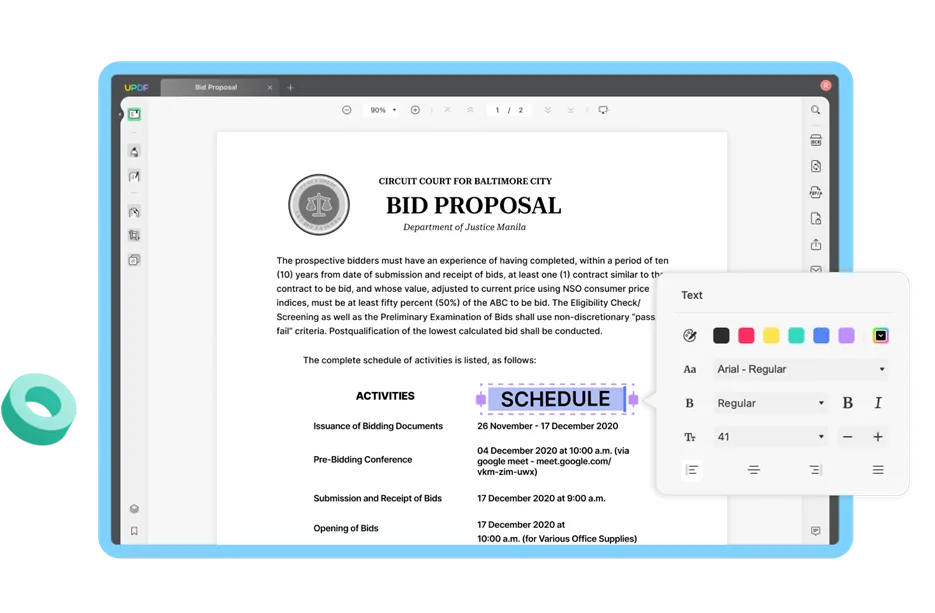Toggle bold formatting in Text panel

[848, 403]
